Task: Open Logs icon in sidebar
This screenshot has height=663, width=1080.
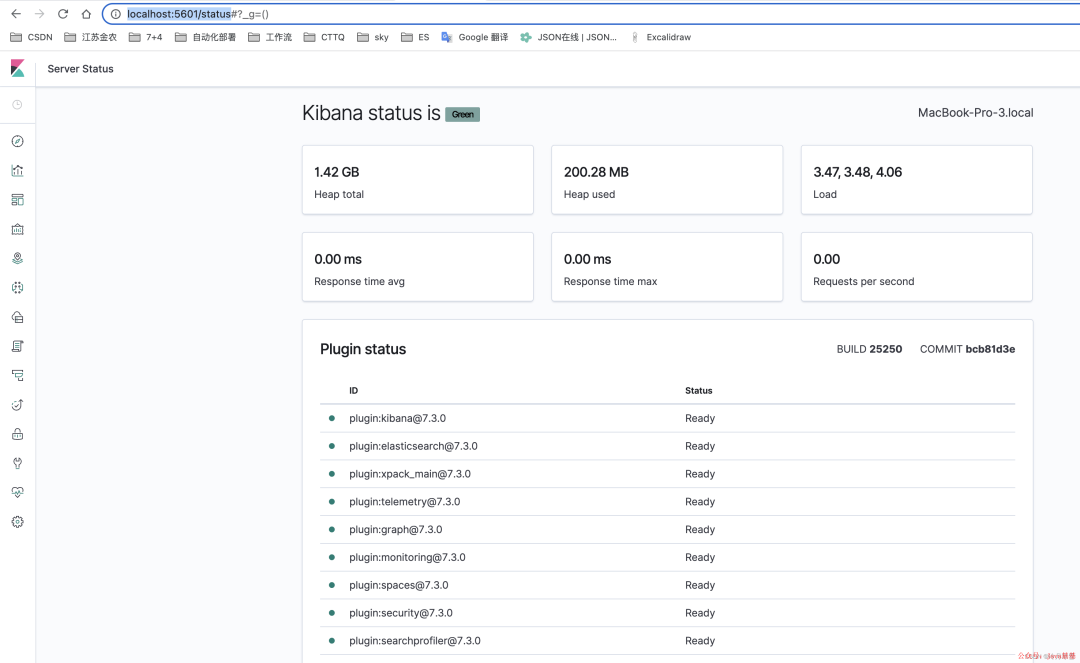Action: tap(17, 346)
